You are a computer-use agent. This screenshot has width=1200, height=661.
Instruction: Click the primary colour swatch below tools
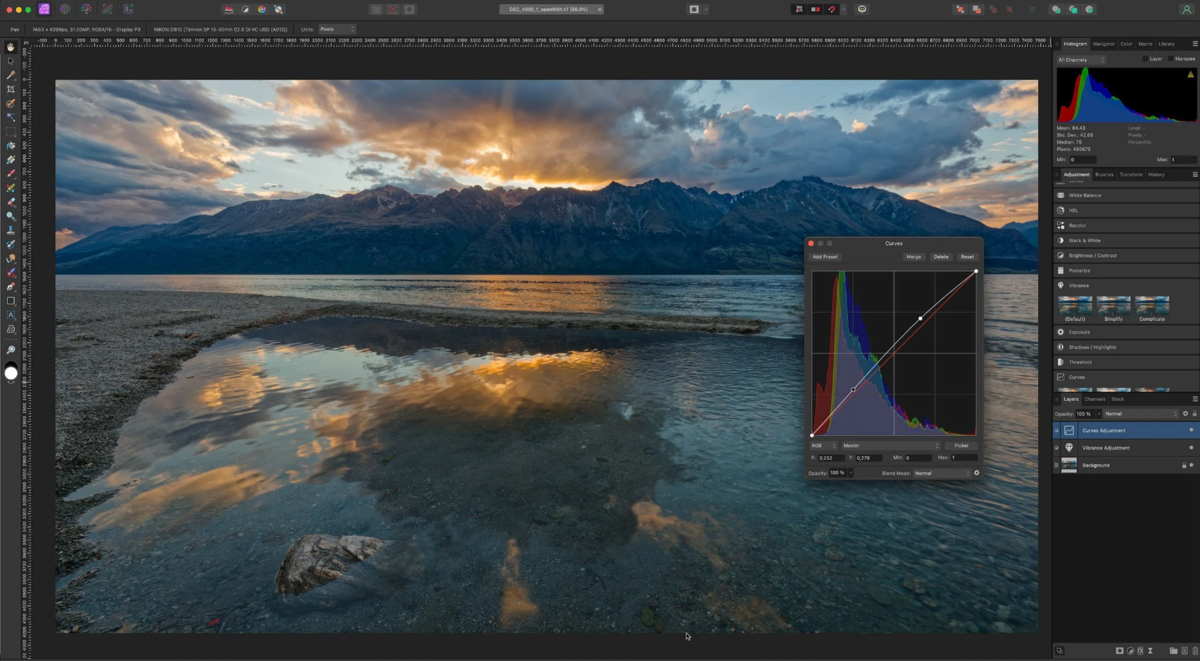click(x=11, y=373)
